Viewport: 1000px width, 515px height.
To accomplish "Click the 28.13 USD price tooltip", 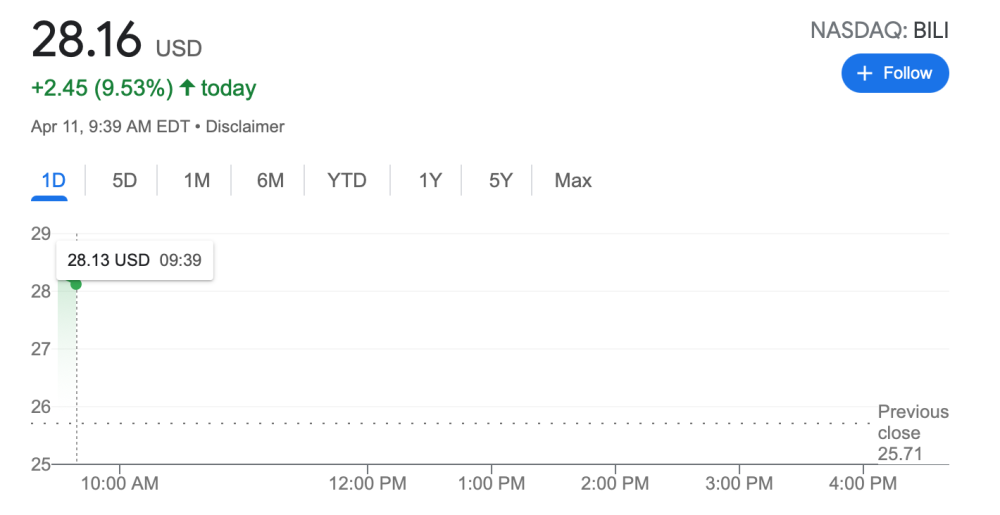I will (135, 260).
